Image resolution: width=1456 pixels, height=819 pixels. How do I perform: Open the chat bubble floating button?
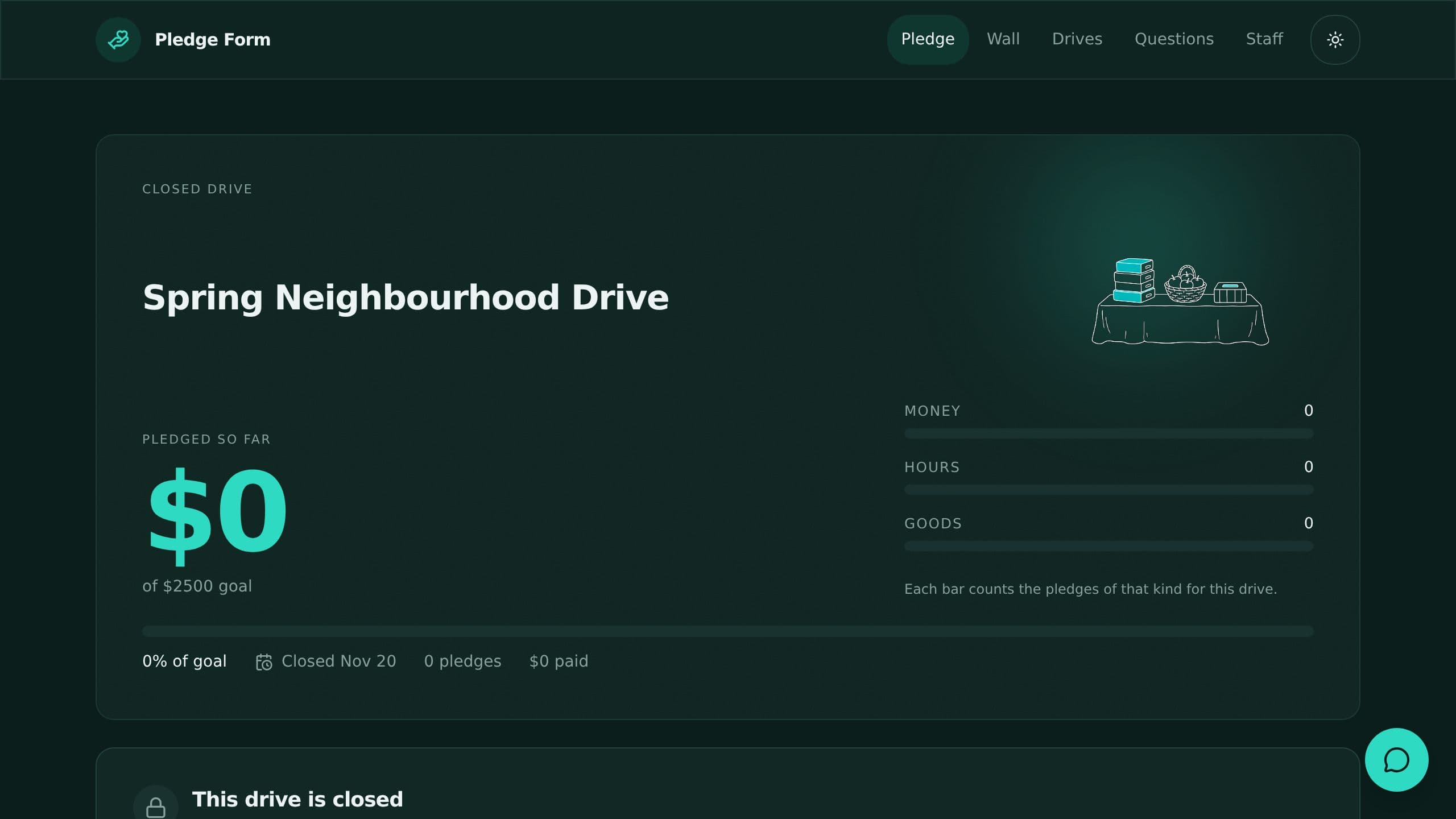tap(1396, 760)
